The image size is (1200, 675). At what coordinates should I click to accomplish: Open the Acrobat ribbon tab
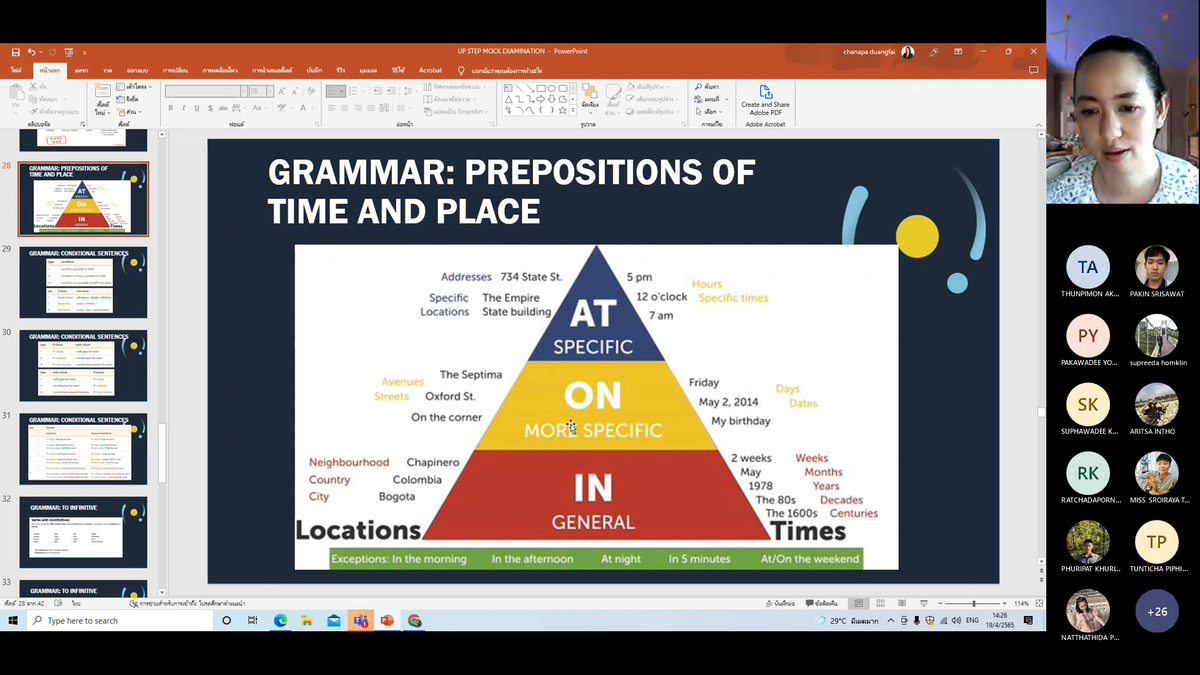430,70
